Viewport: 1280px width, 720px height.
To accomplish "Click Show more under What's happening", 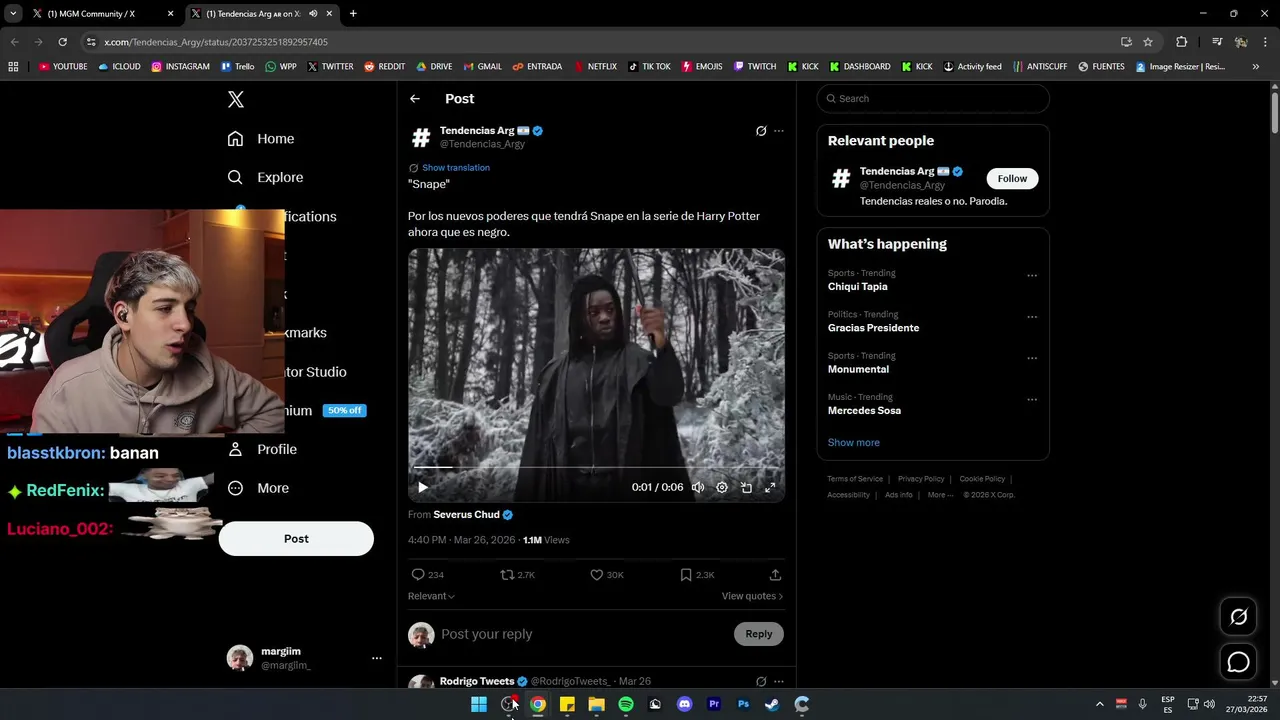I will [854, 442].
